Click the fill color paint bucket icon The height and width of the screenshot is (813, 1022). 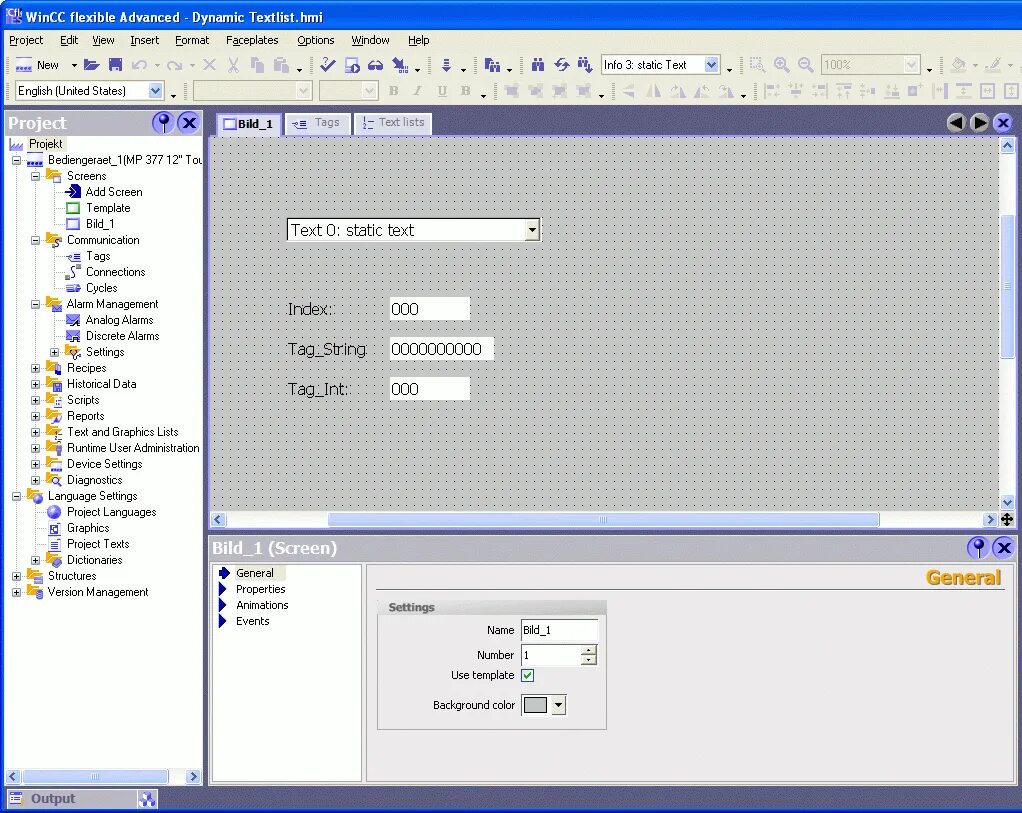click(x=958, y=65)
